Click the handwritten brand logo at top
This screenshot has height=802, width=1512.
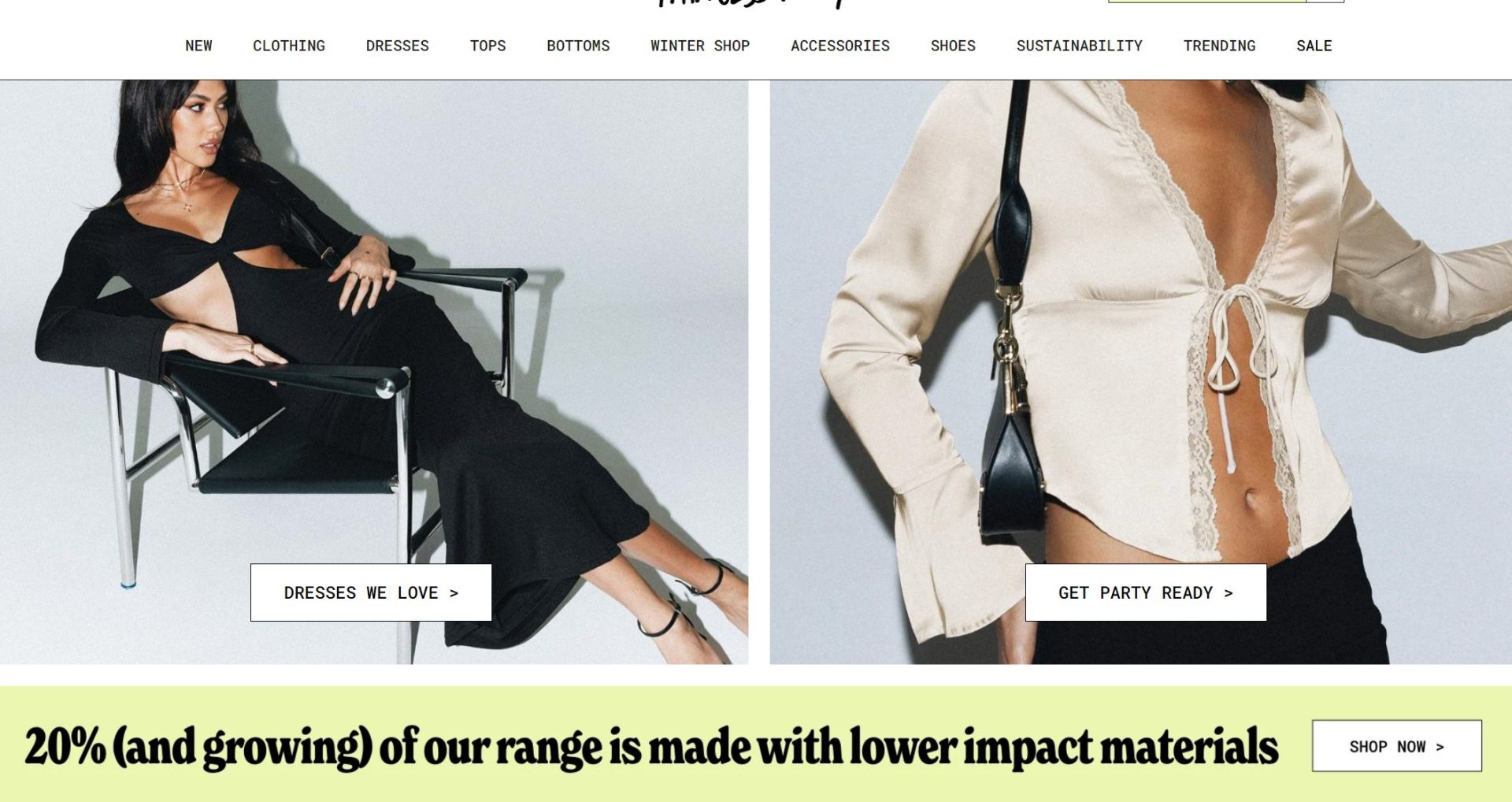click(748, 3)
